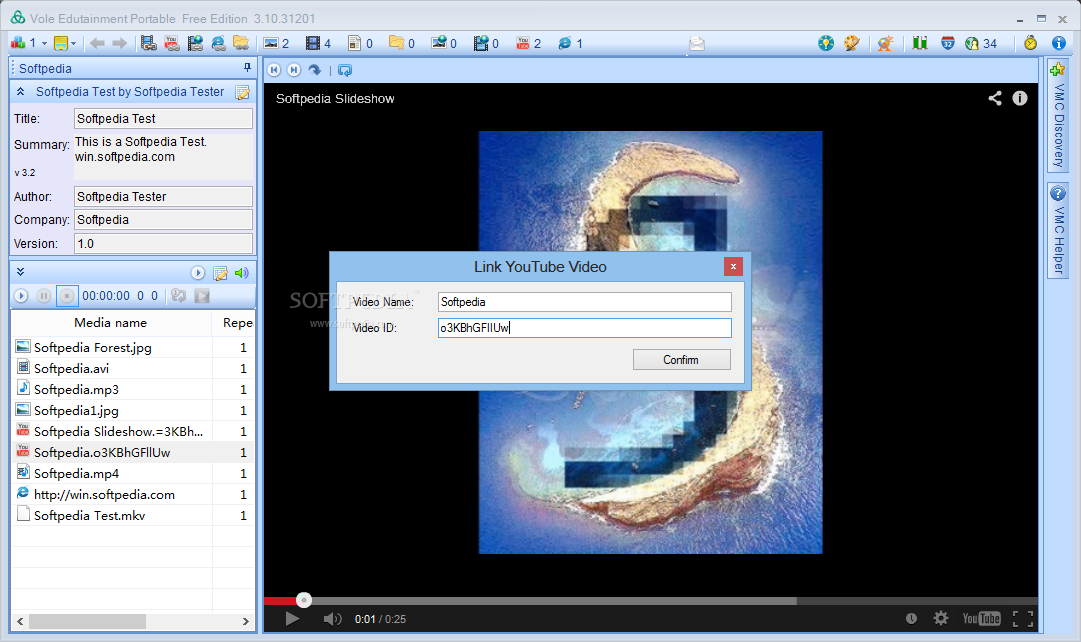Select the online images count item
The image size is (1081, 642).
(445, 43)
